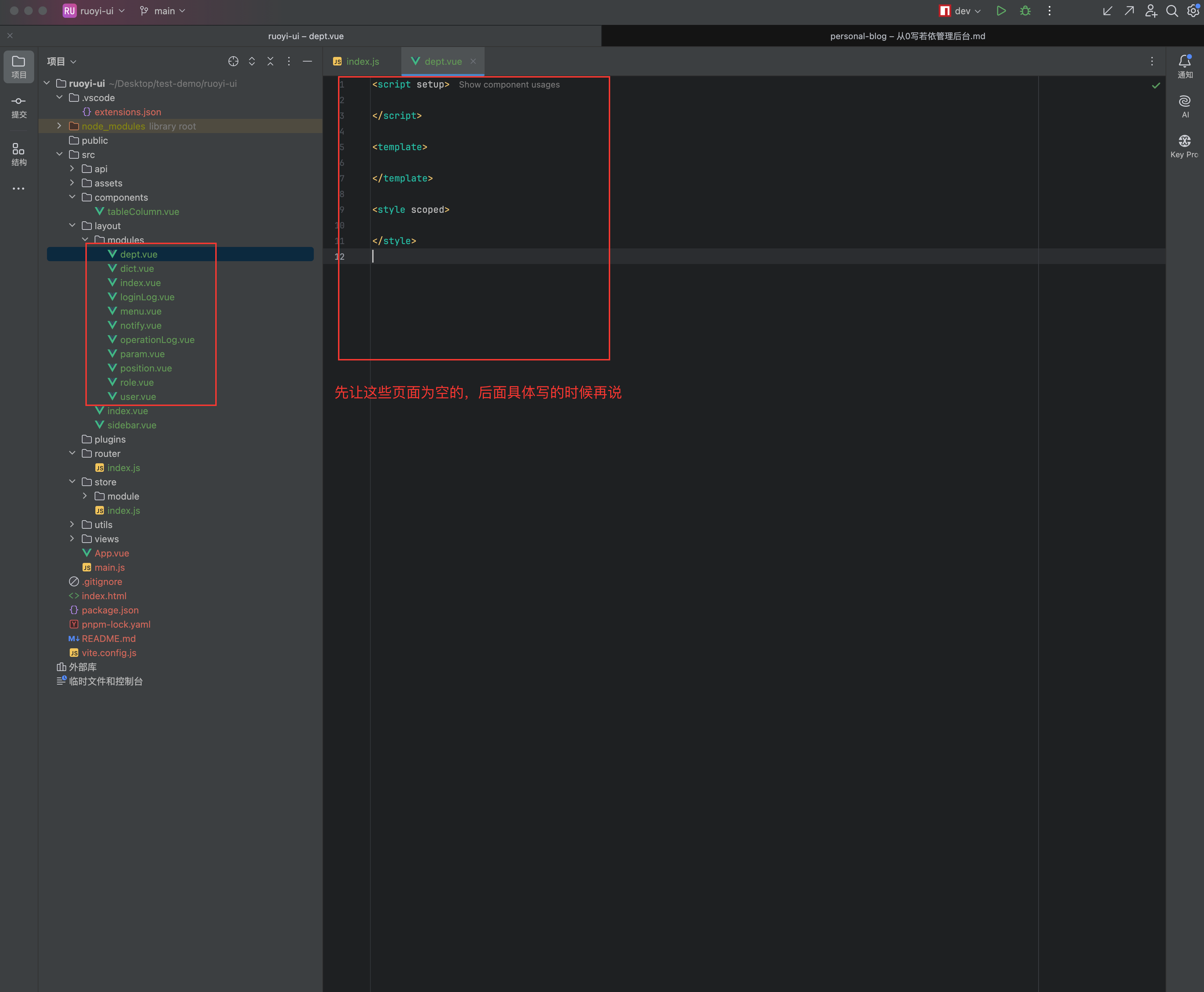Viewport: 1204px width, 992px height.
Task: Open the AI assistant panel
Action: pos(1184,107)
